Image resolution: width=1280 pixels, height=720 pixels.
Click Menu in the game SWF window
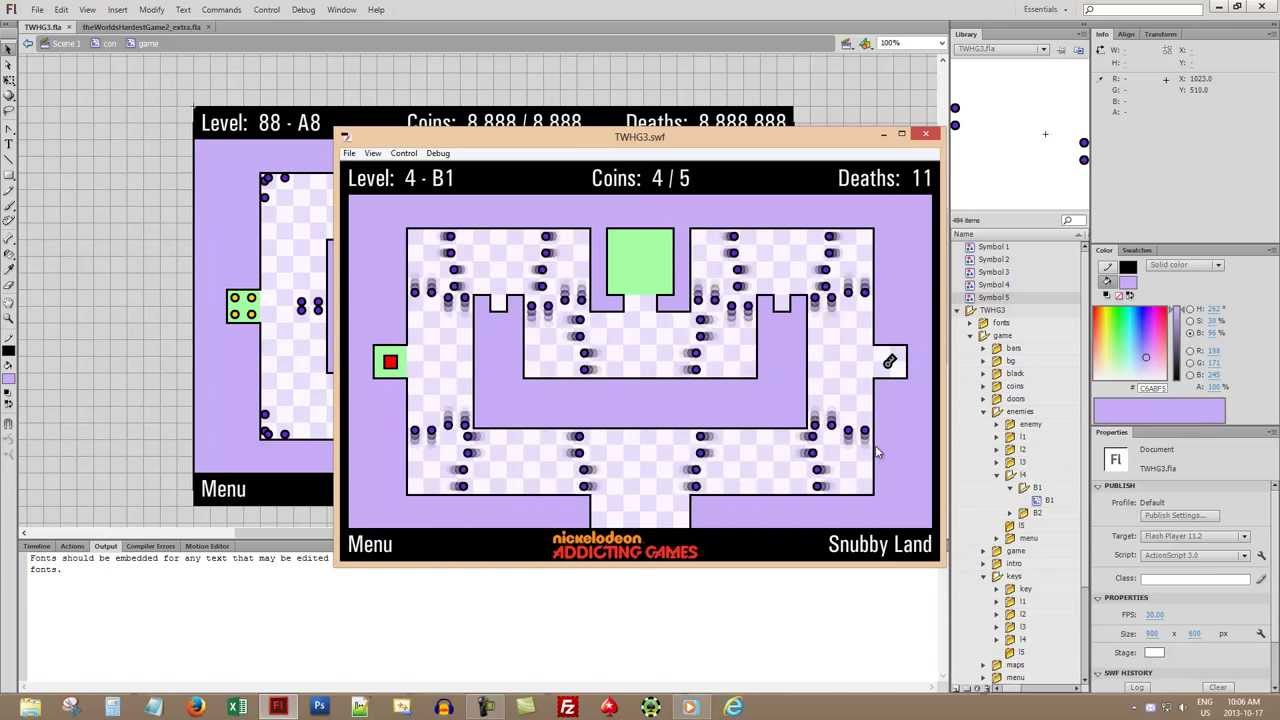(370, 545)
